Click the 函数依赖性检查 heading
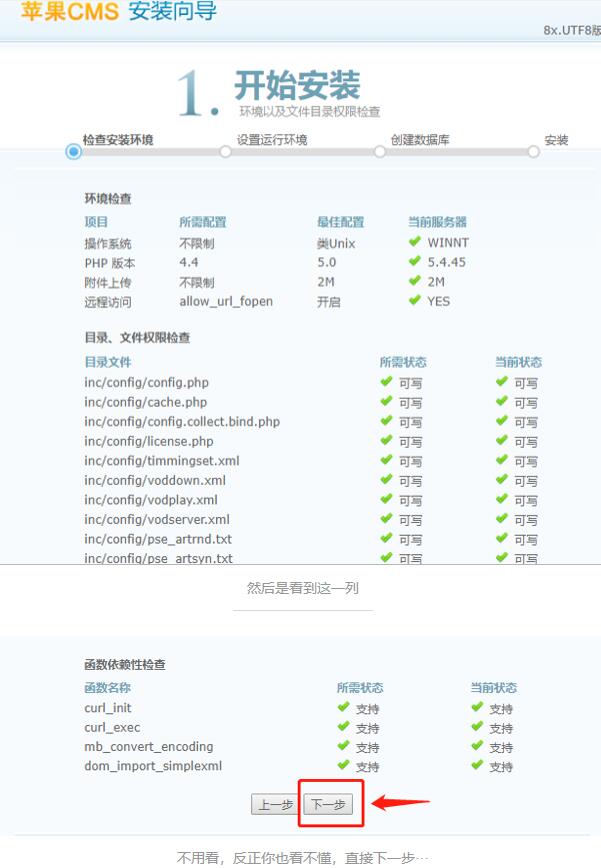This screenshot has height=868, width=601. (125, 664)
